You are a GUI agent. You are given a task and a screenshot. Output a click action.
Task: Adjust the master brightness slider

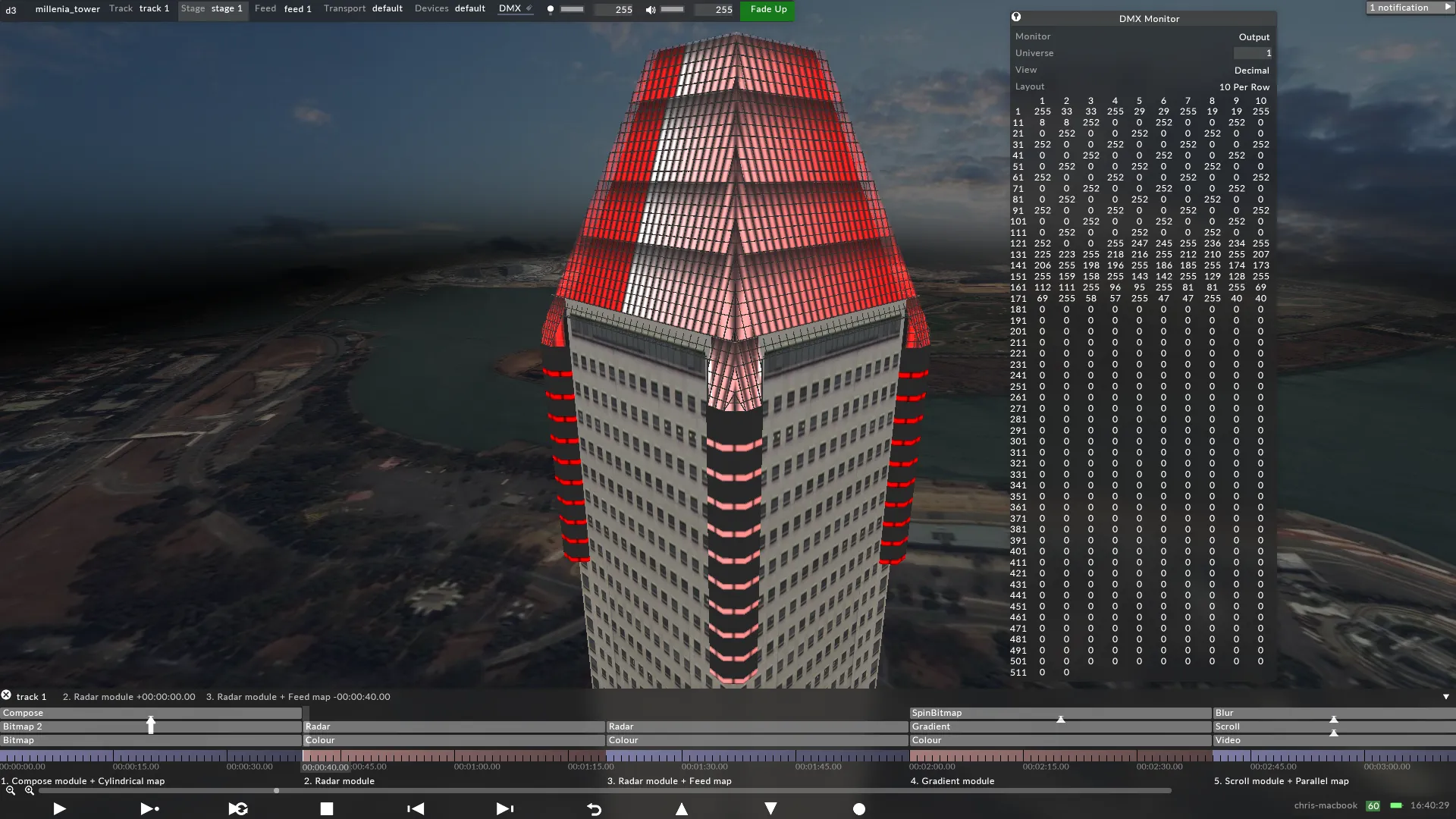coord(572,9)
